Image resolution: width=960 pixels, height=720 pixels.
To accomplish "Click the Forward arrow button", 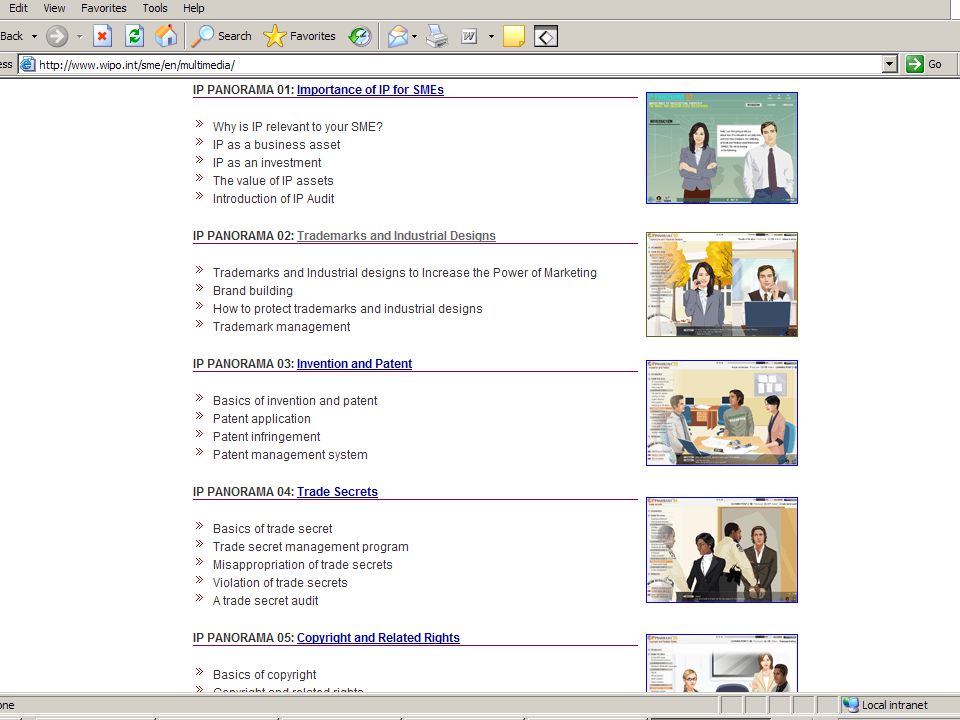I will (57, 36).
